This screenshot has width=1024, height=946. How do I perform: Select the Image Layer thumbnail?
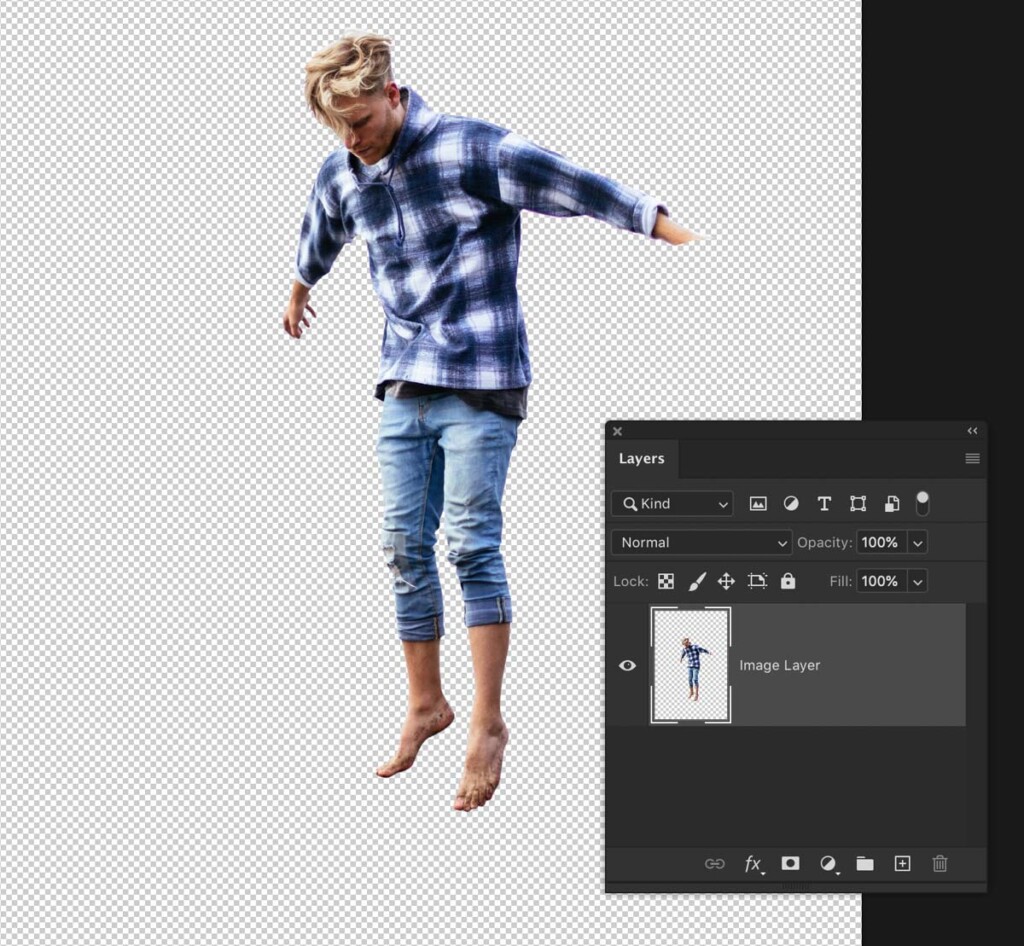690,665
